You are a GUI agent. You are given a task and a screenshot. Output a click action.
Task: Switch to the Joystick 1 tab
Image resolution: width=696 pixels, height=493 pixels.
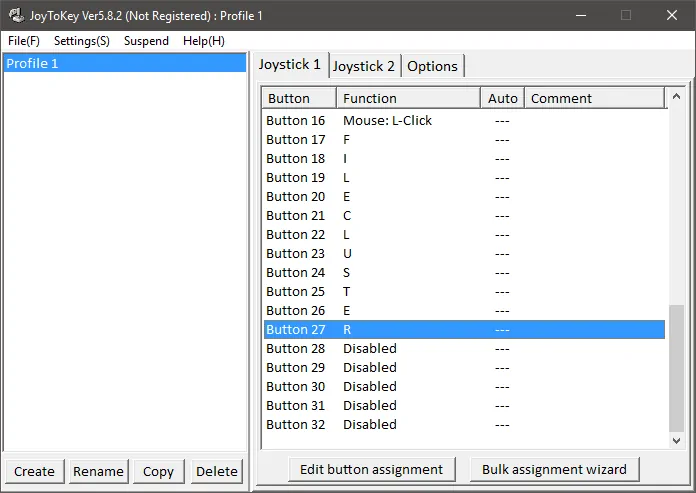point(289,65)
